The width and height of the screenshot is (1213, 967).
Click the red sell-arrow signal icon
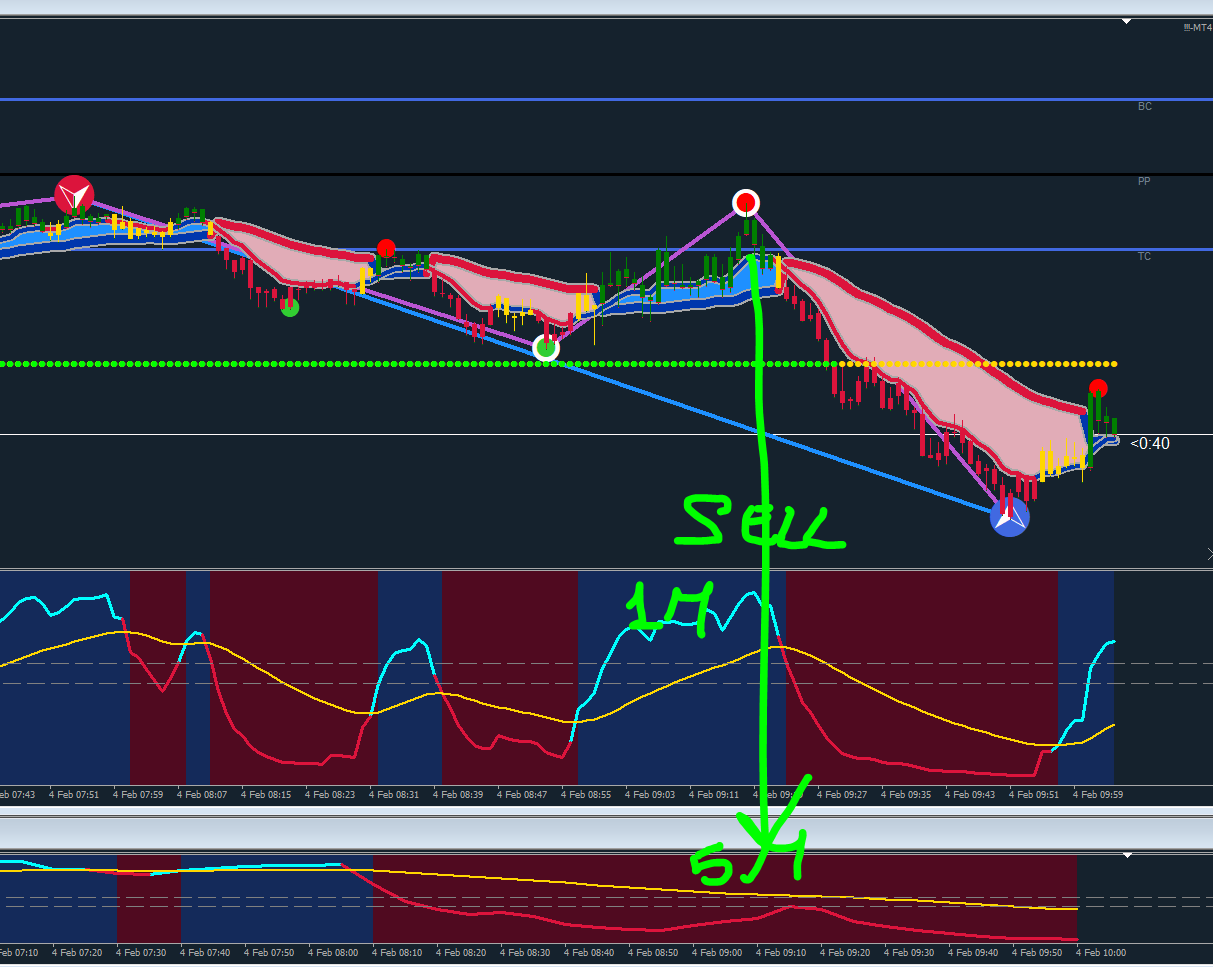74,194
